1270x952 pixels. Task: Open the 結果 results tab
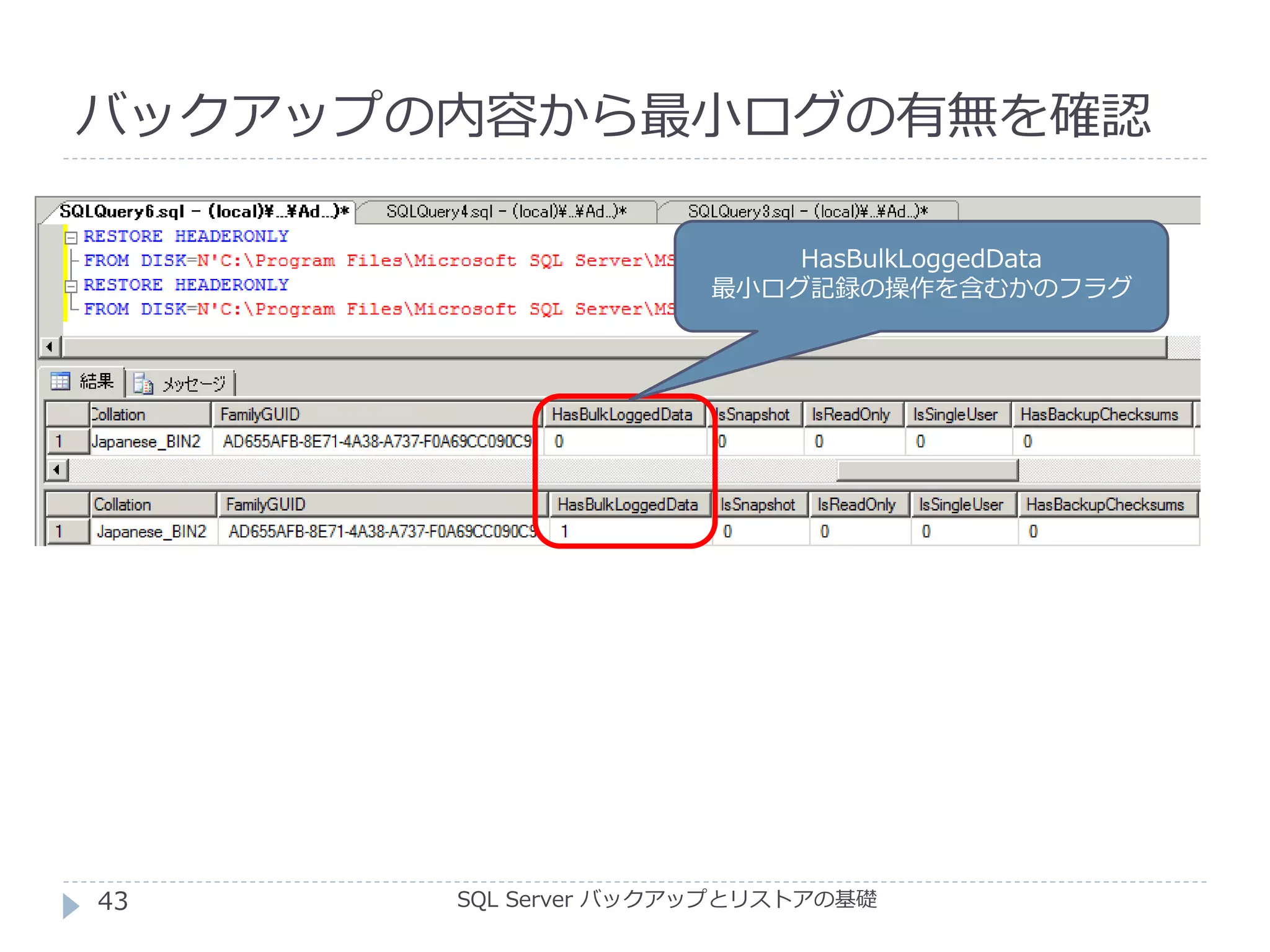pos(82,381)
